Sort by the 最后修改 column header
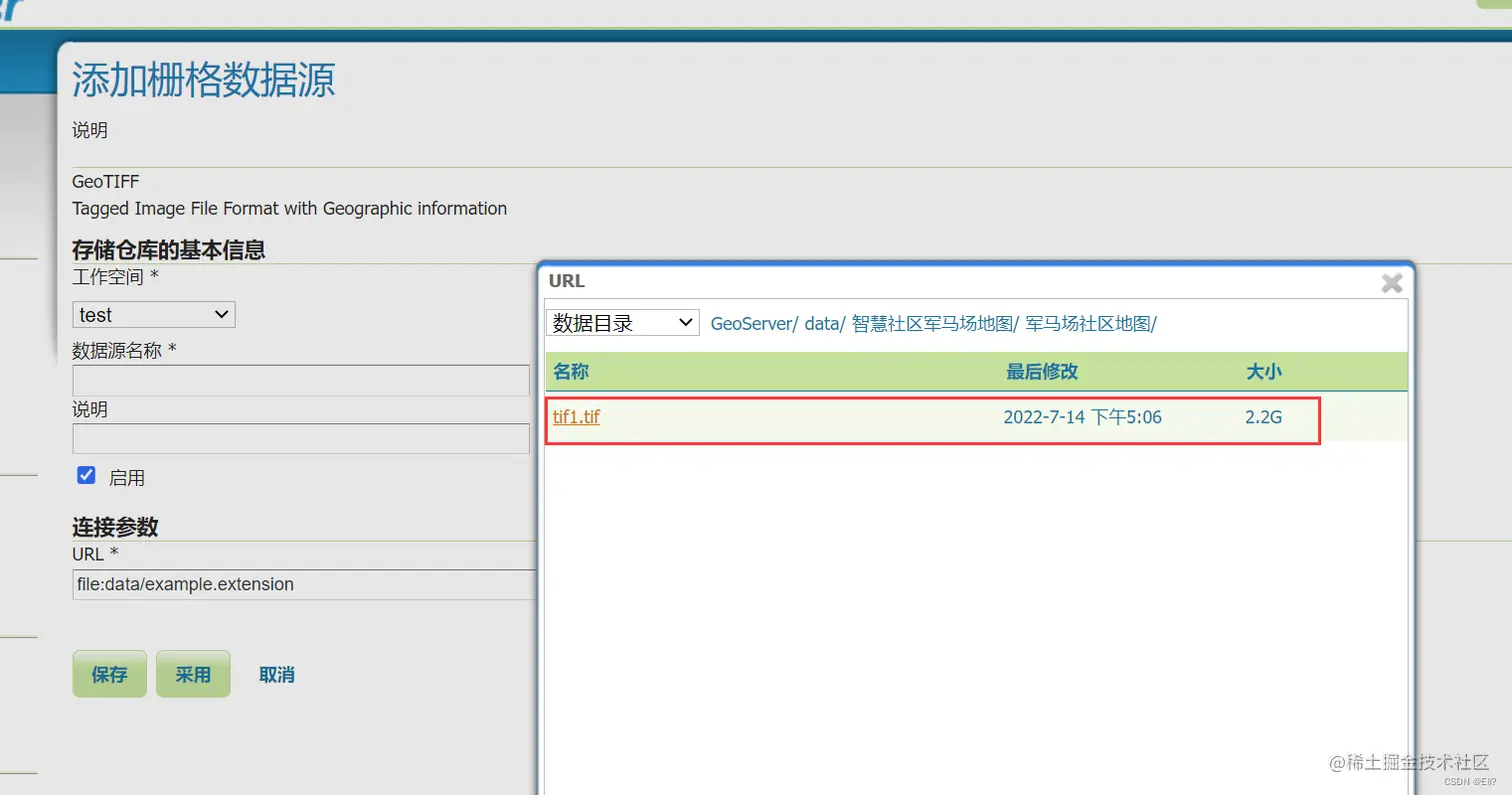Screen dimensions: 1512x795 click(1042, 372)
